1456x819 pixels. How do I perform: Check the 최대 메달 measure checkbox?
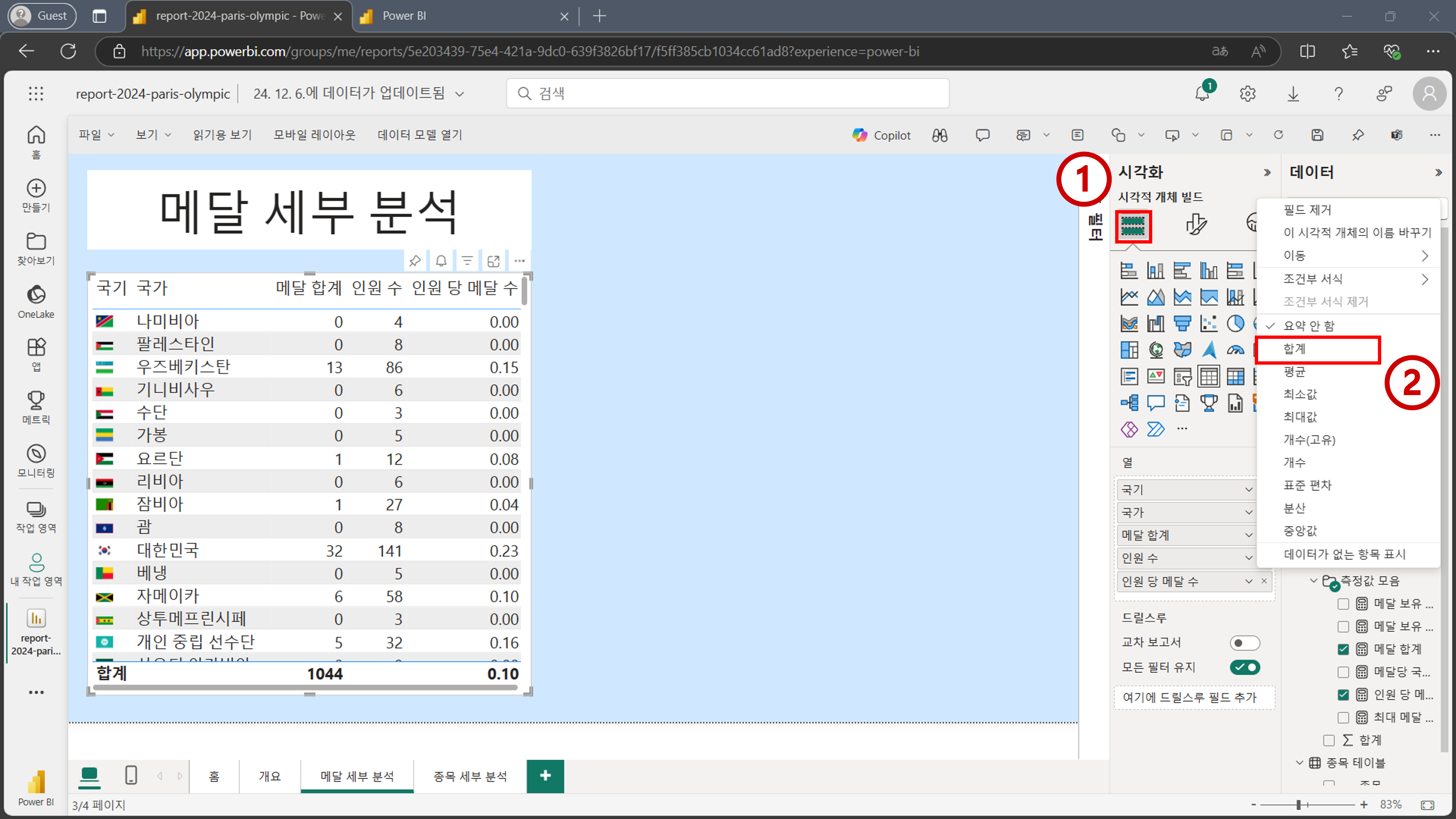(x=1343, y=718)
